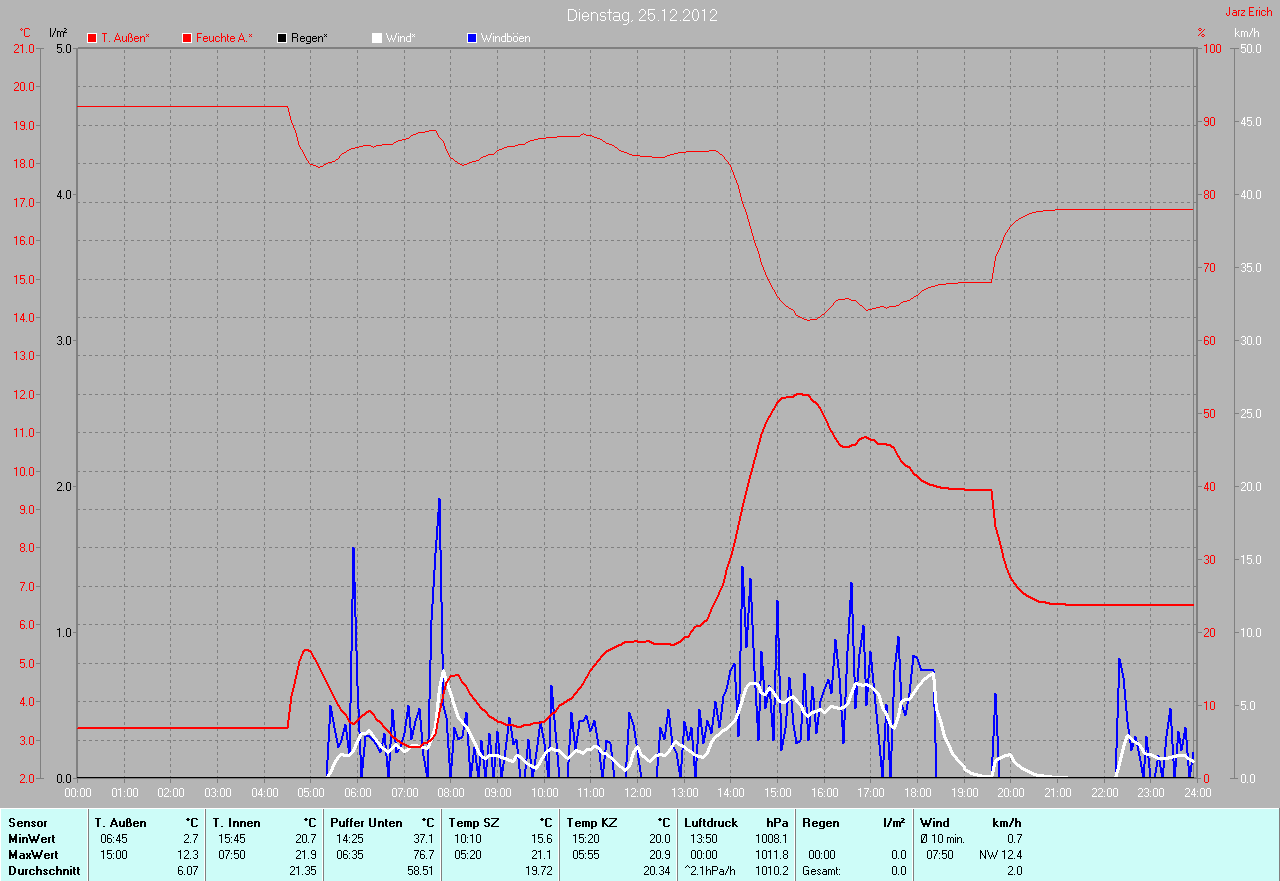Click the '21.0' temperature axis label

click(x=23, y=48)
